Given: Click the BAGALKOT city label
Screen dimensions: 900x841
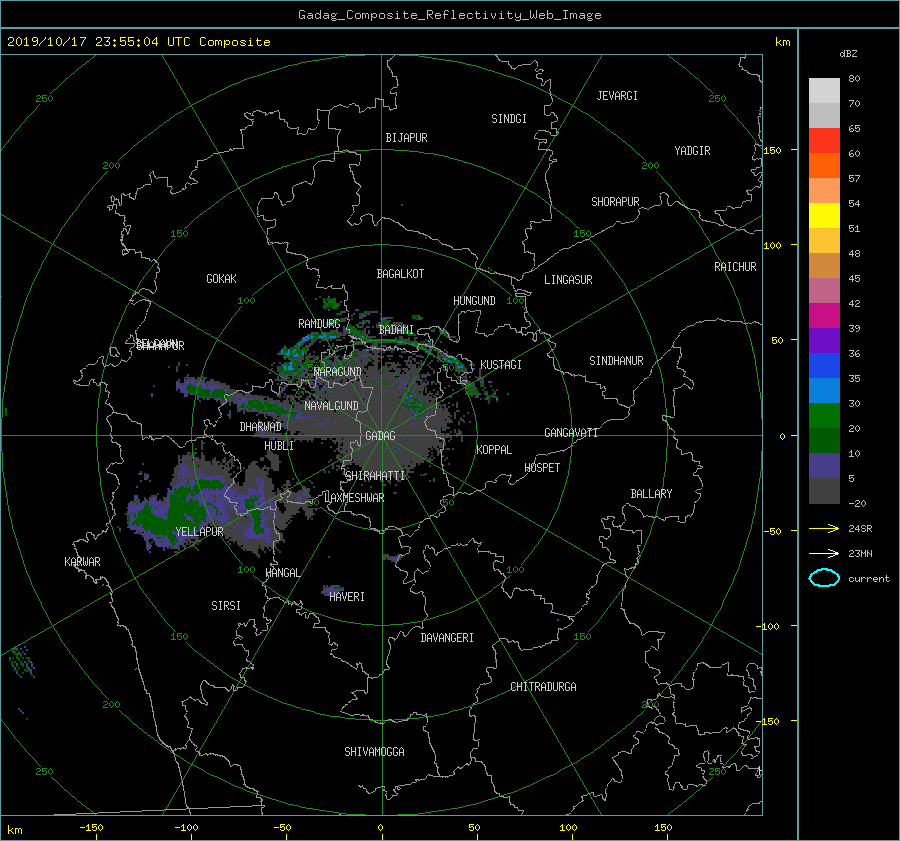Looking at the screenshot, I should click(400, 274).
